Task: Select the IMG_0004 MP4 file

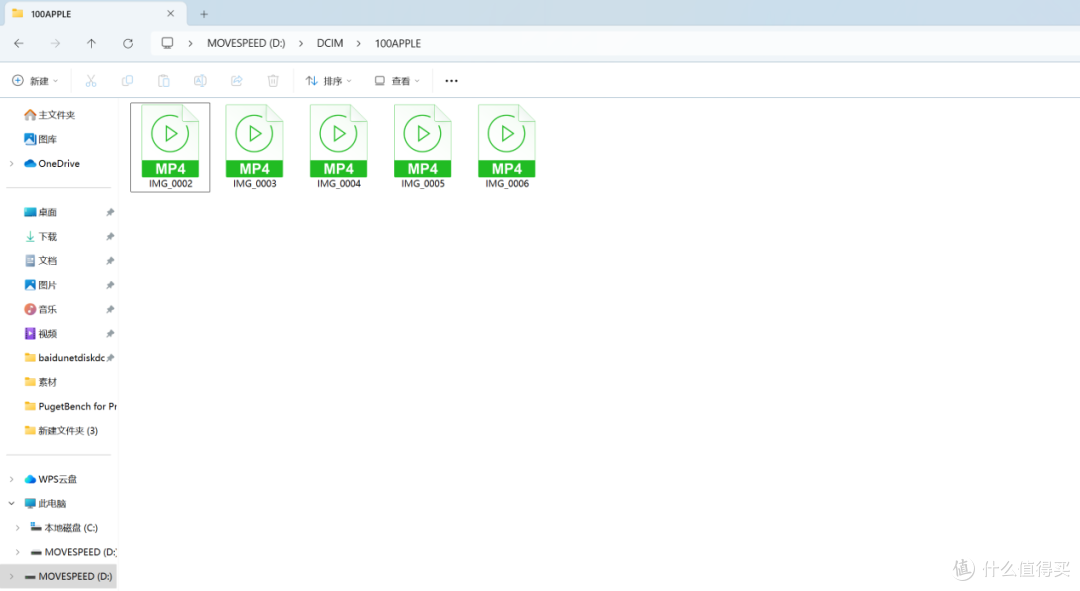Action: coord(338,147)
